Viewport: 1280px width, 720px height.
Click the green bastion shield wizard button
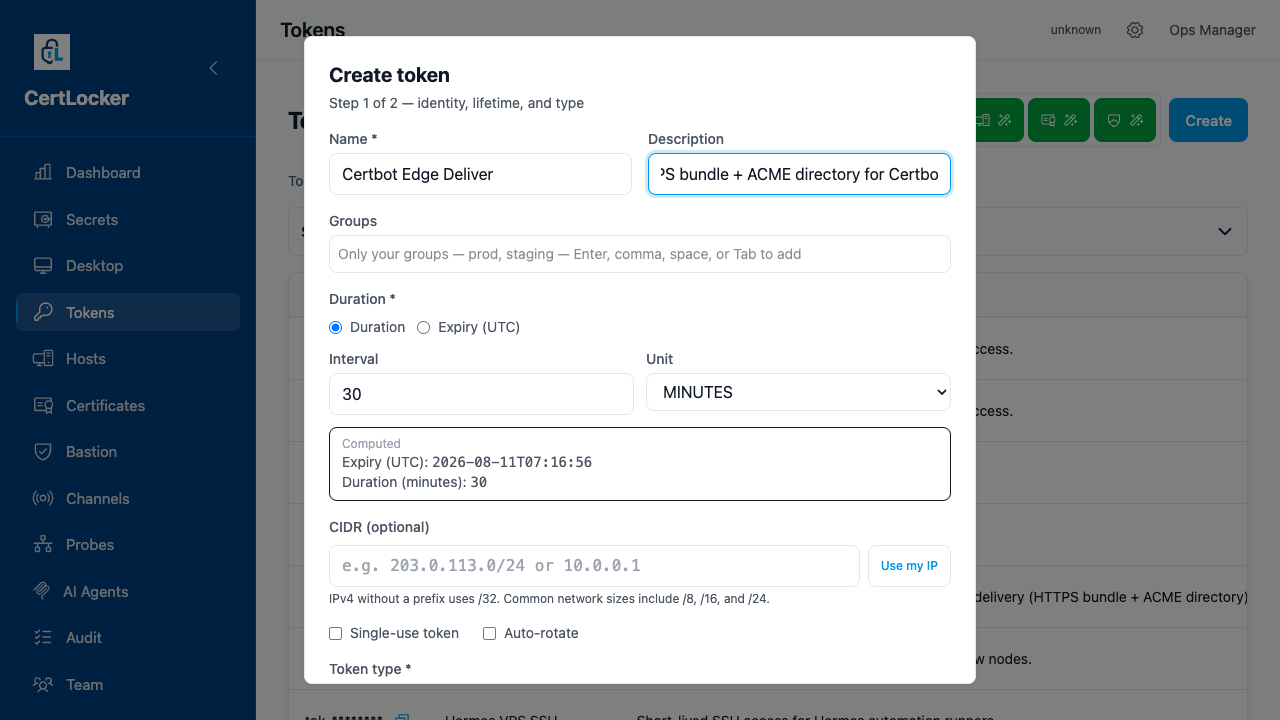[1124, 120]
